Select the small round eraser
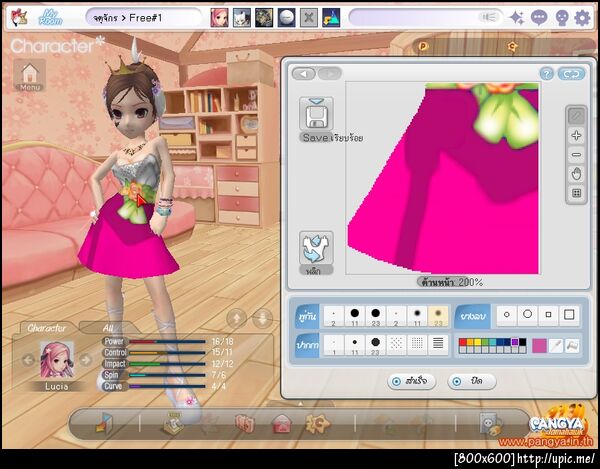Screen dimensions: 600x469 507,315
